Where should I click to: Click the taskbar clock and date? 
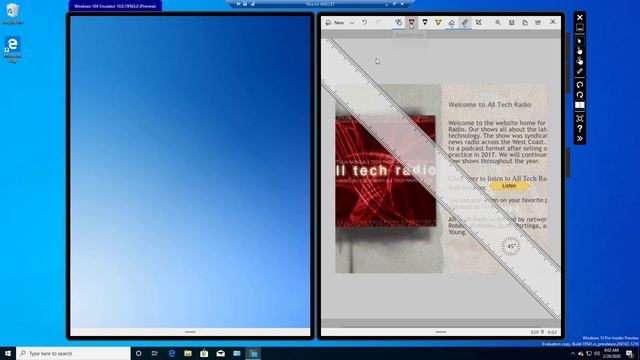tap(611, 353)
